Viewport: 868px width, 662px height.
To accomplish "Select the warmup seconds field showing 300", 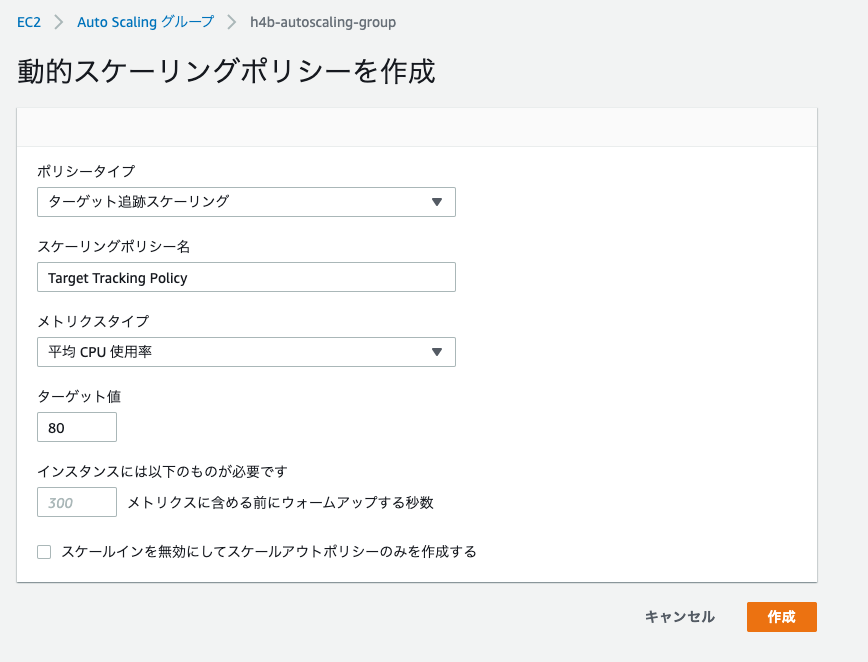I will coord(77,502).
